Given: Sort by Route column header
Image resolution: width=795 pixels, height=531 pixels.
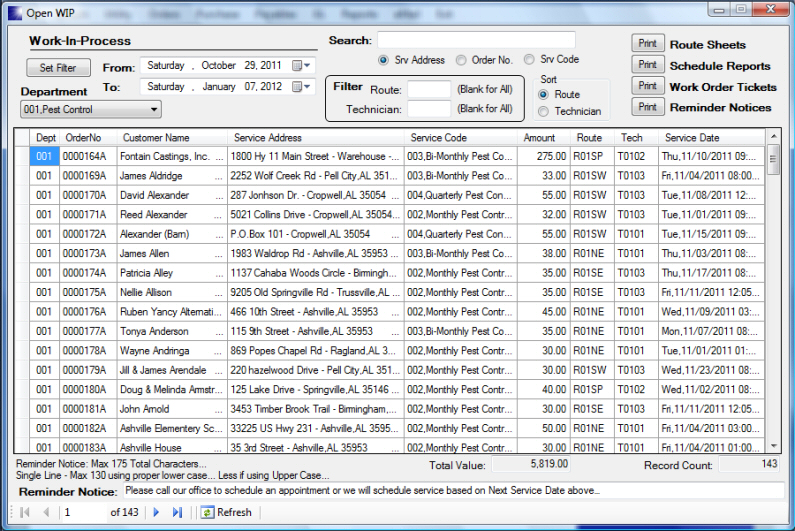Looking at the screenshot, I should (592, 137).
